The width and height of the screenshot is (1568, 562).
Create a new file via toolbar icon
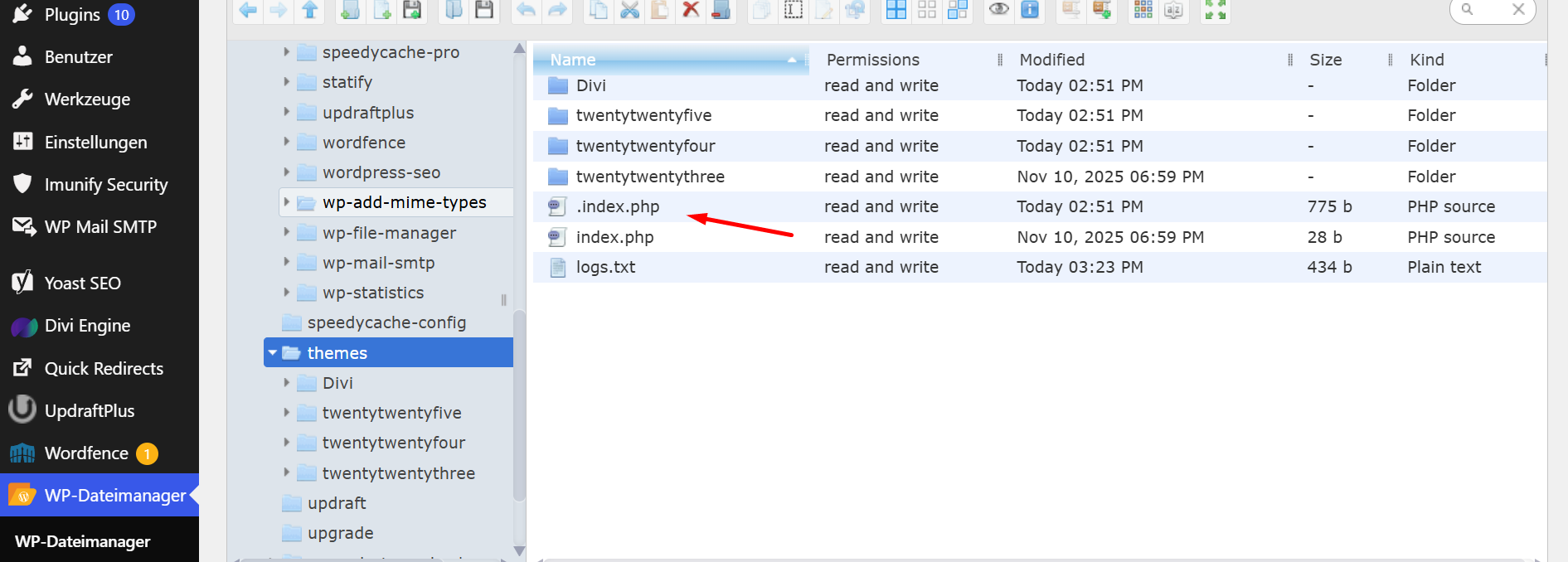coord(381,10)
